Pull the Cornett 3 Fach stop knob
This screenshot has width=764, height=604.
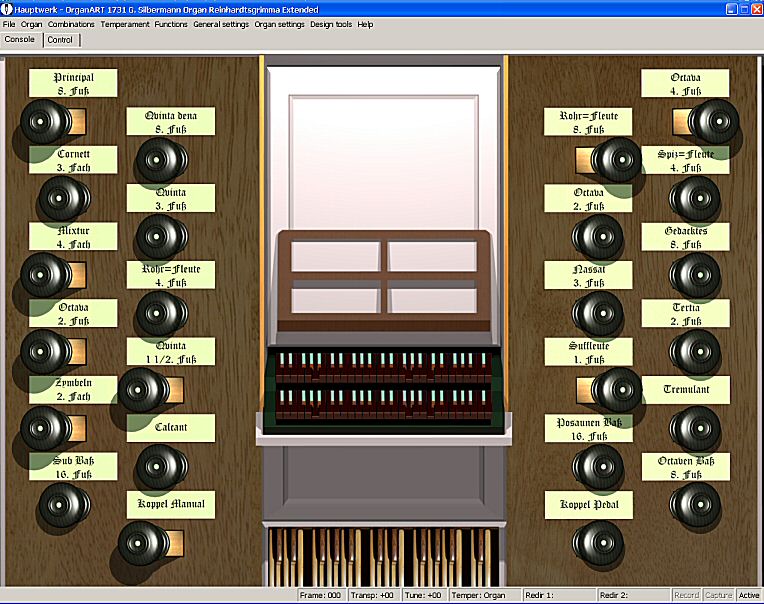64,198
